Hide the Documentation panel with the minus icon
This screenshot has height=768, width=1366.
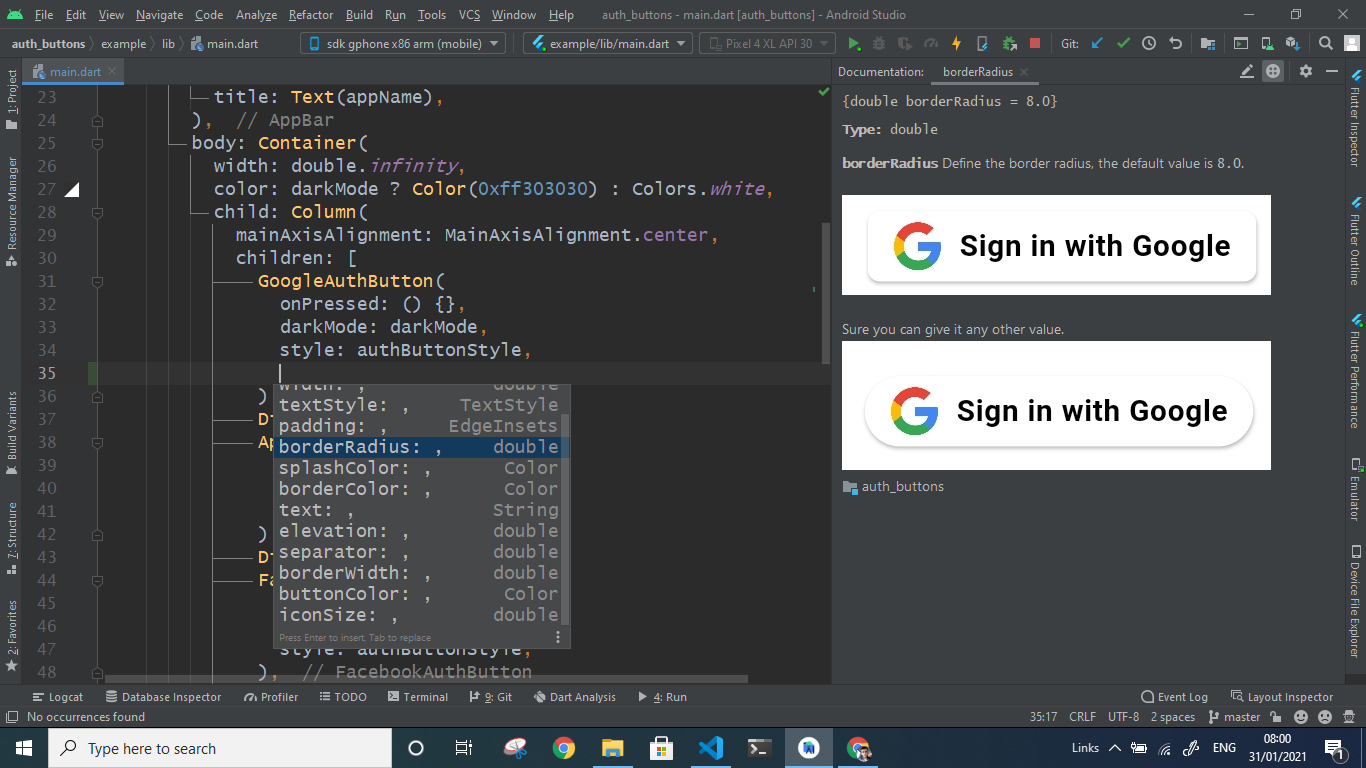click(1332, 71)
